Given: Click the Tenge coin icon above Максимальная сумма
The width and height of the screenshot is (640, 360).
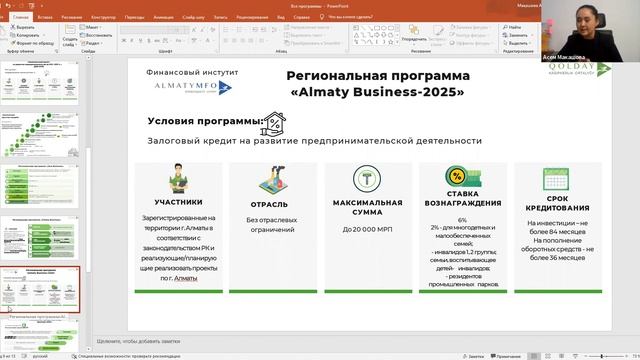Looking at the screenshot, I should (367, 178).
